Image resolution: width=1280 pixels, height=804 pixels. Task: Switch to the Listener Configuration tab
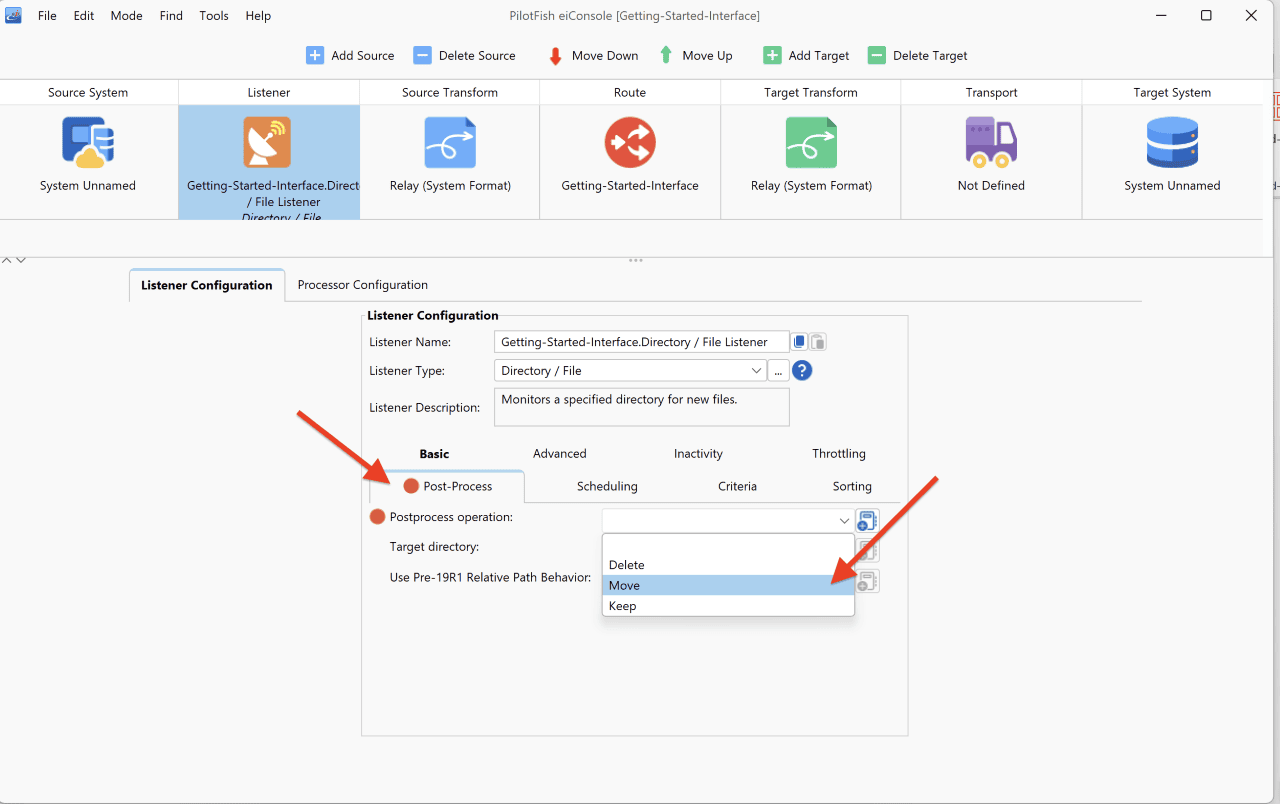click(x=207, y=285)
